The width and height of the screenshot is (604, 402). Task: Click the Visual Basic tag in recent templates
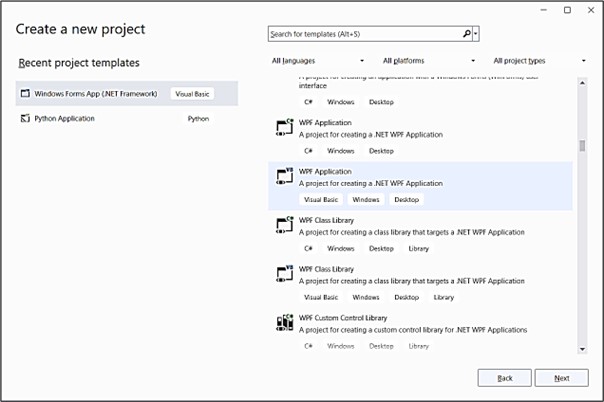[192, 94]
